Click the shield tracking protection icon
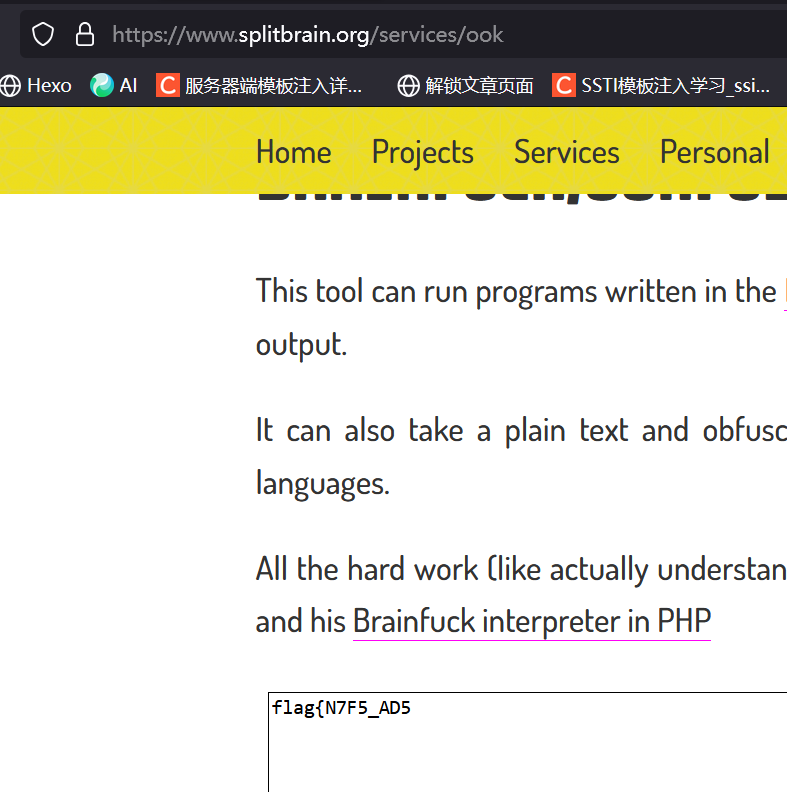The width and height of the screenshot is (787, 792). [43, 35]
